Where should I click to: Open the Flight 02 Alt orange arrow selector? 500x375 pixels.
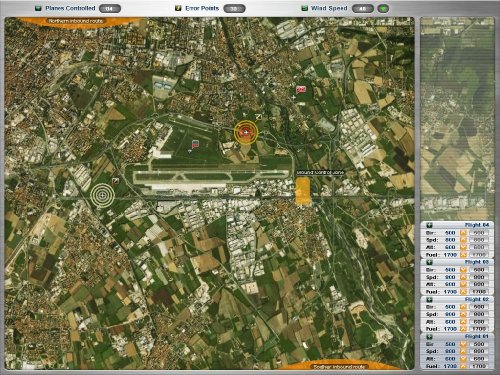(463, 322)
